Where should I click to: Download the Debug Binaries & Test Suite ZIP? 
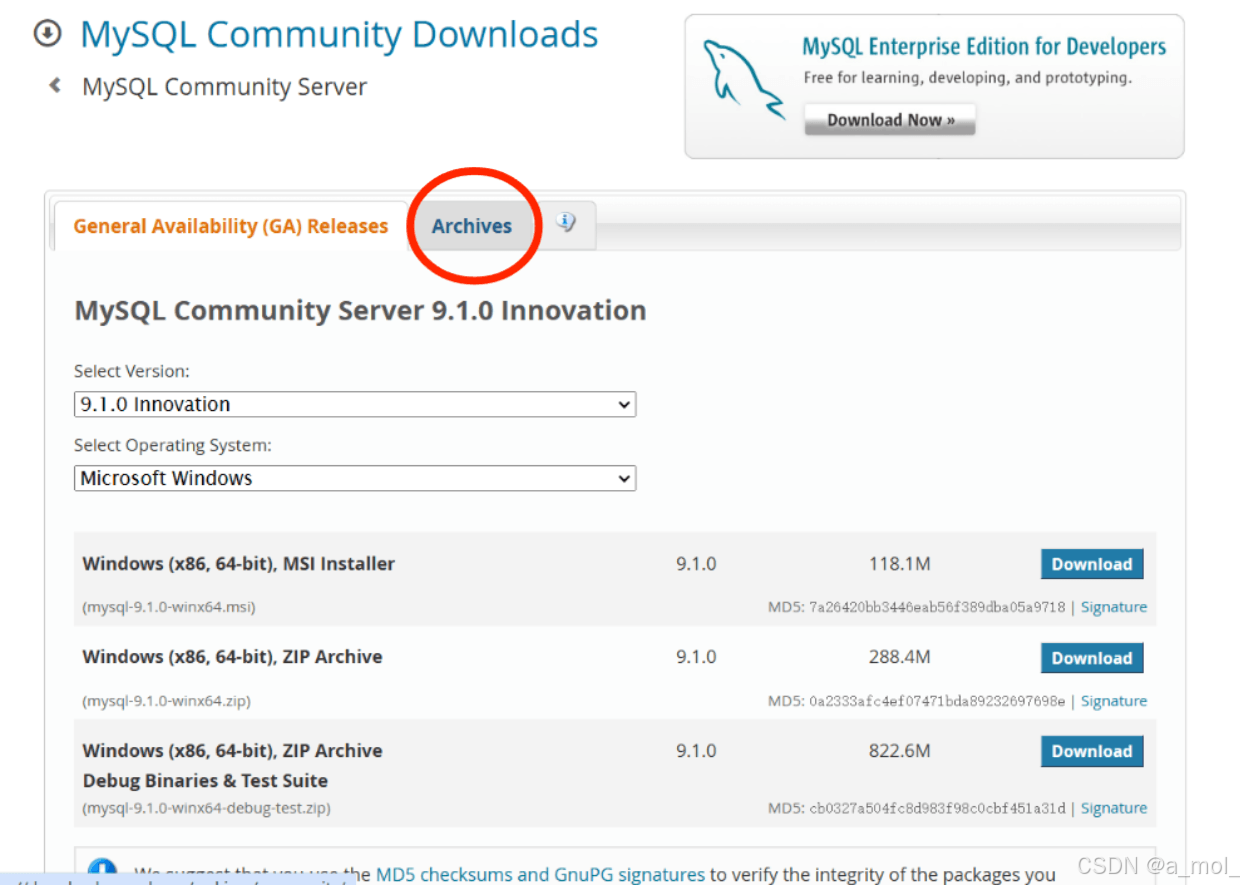tap(1092, 751)
